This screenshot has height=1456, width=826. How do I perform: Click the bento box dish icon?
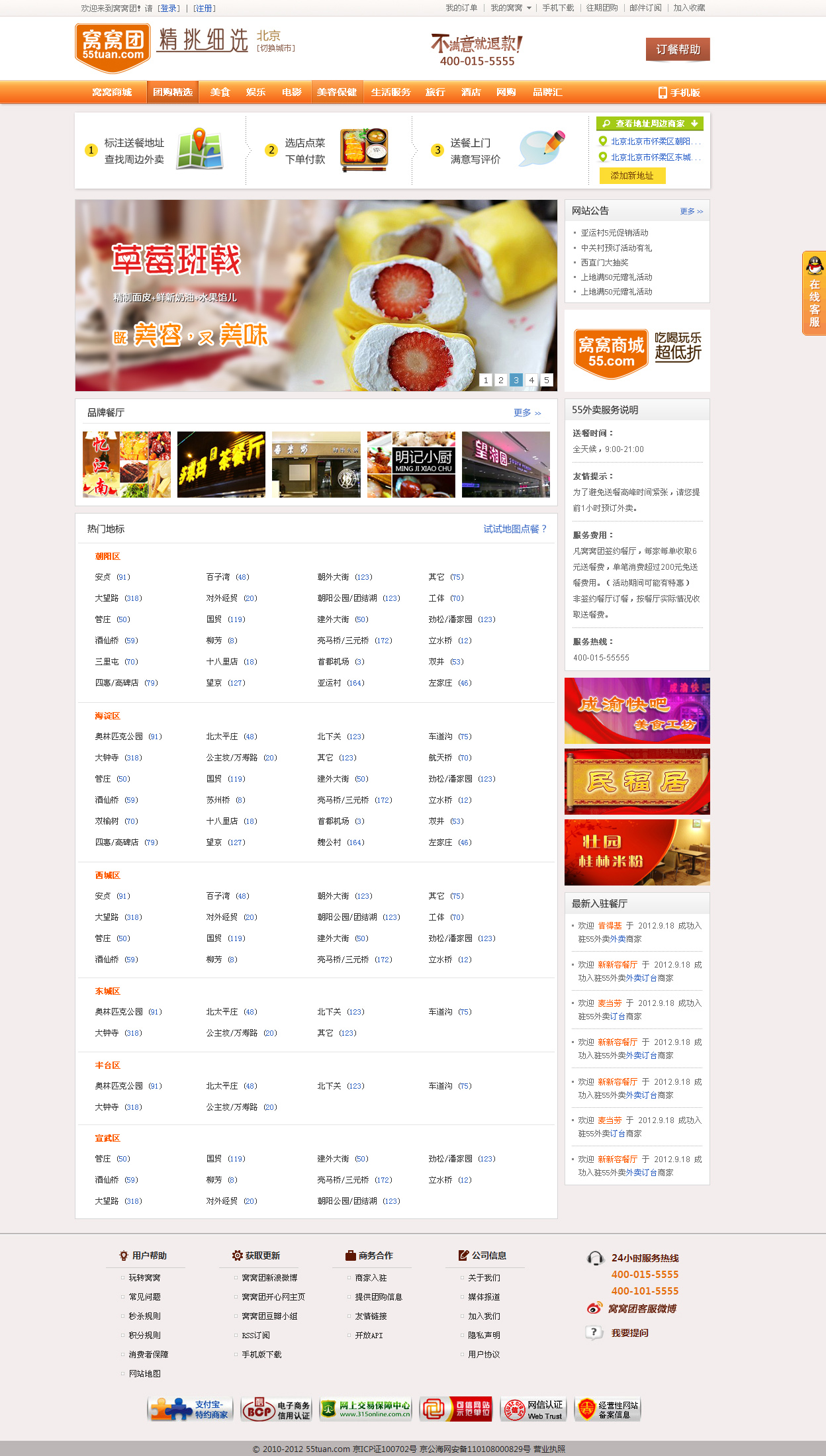pos(364,150)
